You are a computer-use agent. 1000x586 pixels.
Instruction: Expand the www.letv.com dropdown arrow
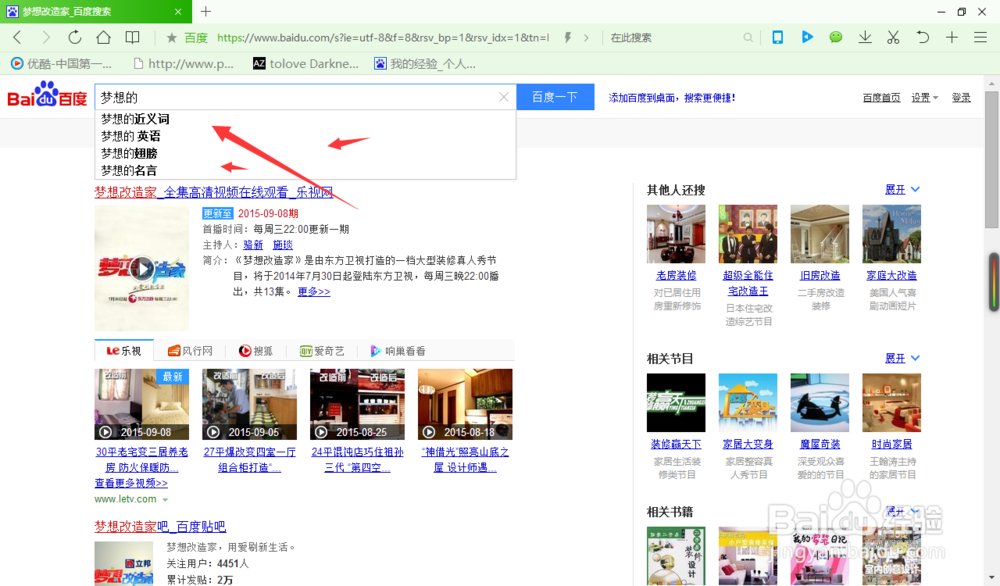click(x=165, y=500)
